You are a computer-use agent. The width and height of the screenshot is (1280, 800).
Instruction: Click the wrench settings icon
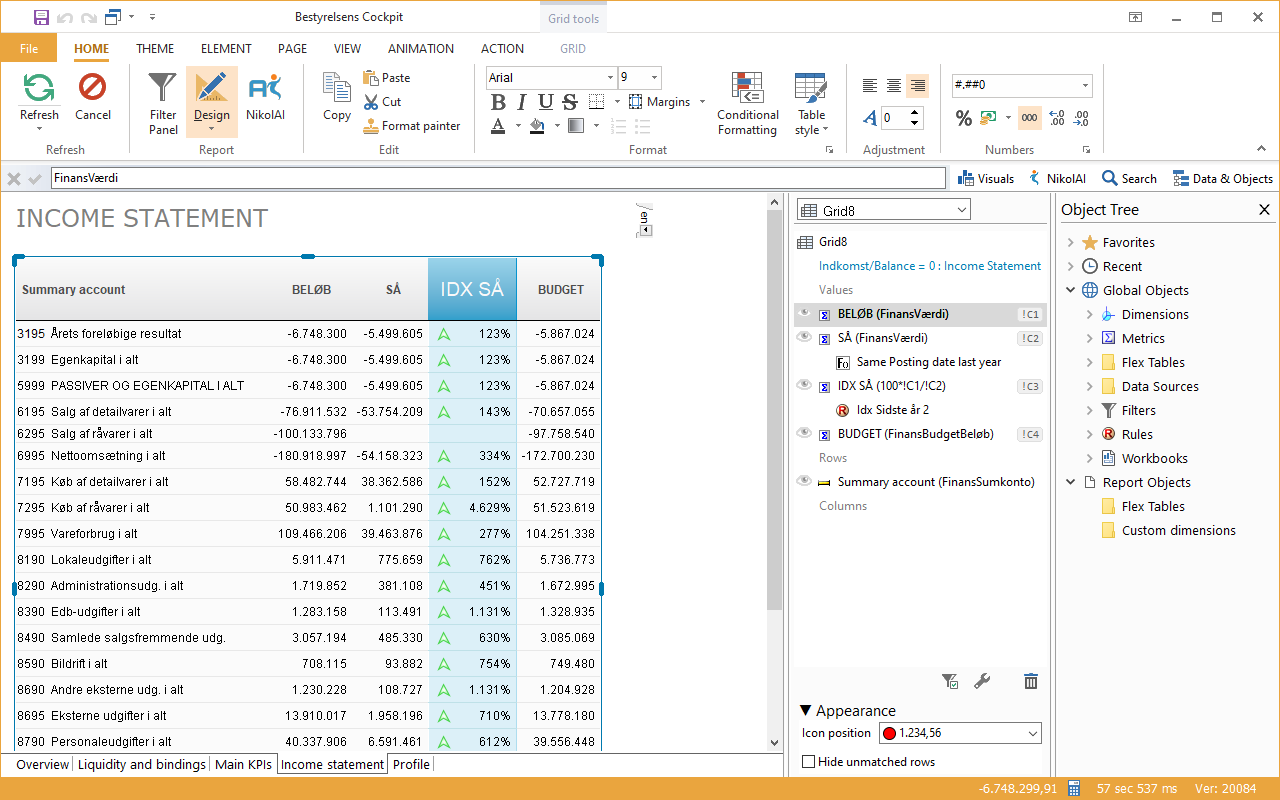pyautogui.click(x=982, y=681)
